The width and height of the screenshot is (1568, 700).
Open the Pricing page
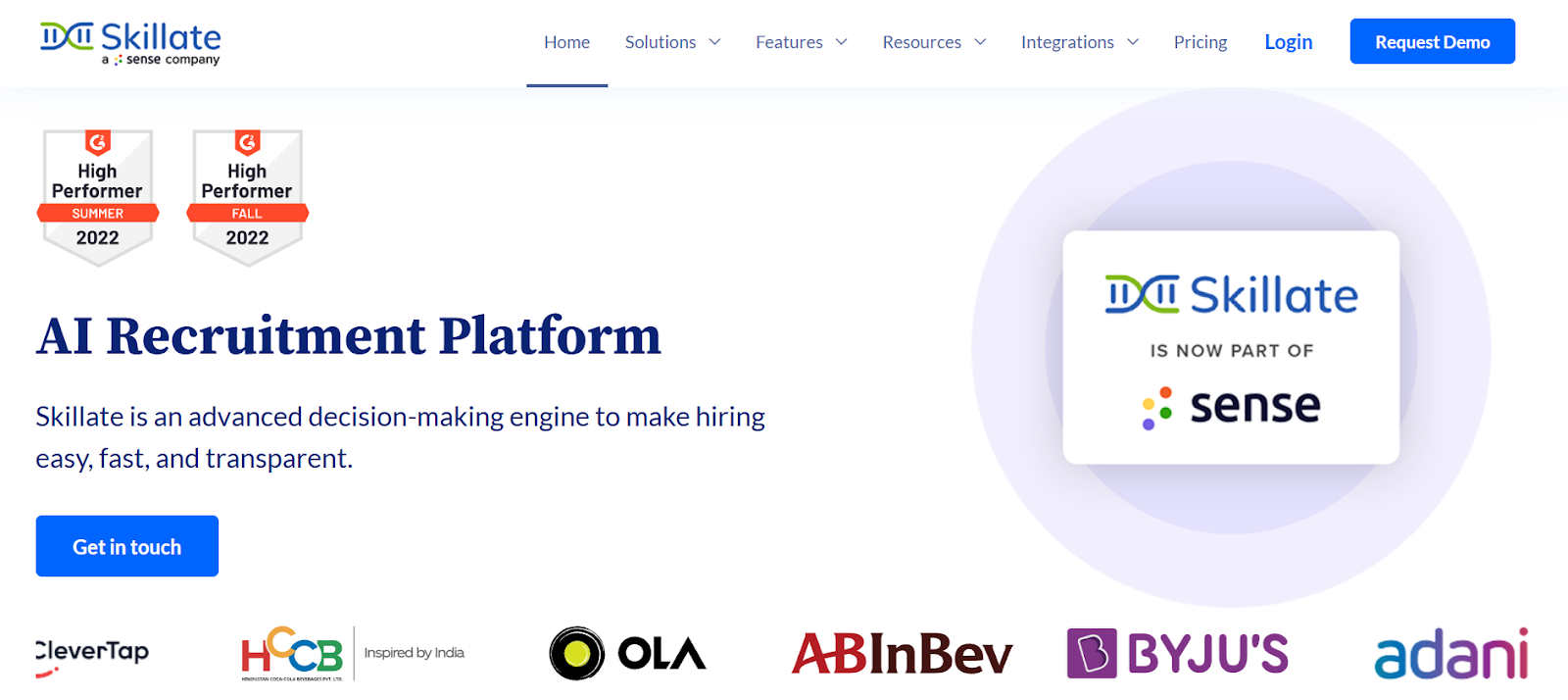coord(1200,42)
